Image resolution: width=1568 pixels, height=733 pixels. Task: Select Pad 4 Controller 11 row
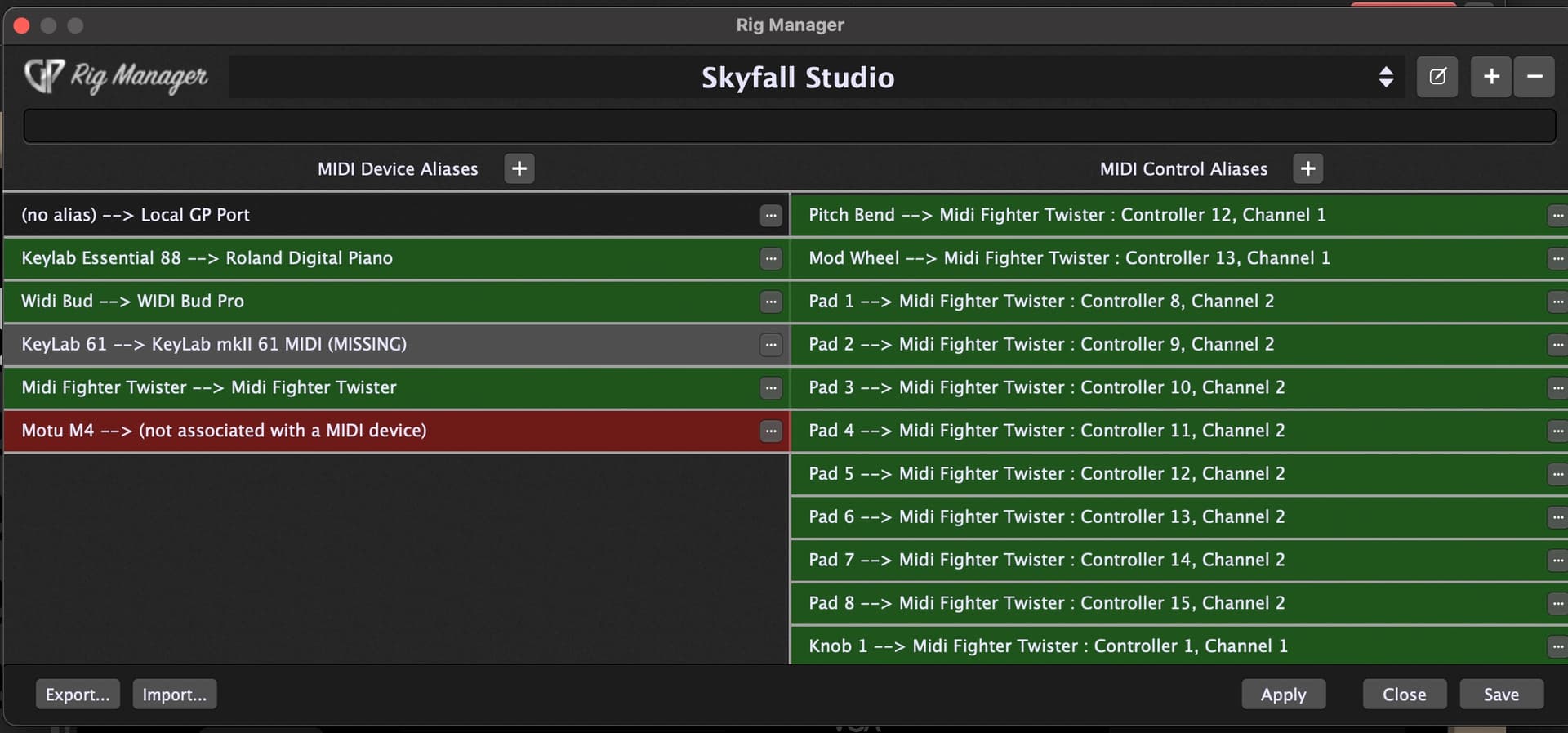coord(1179,431)
